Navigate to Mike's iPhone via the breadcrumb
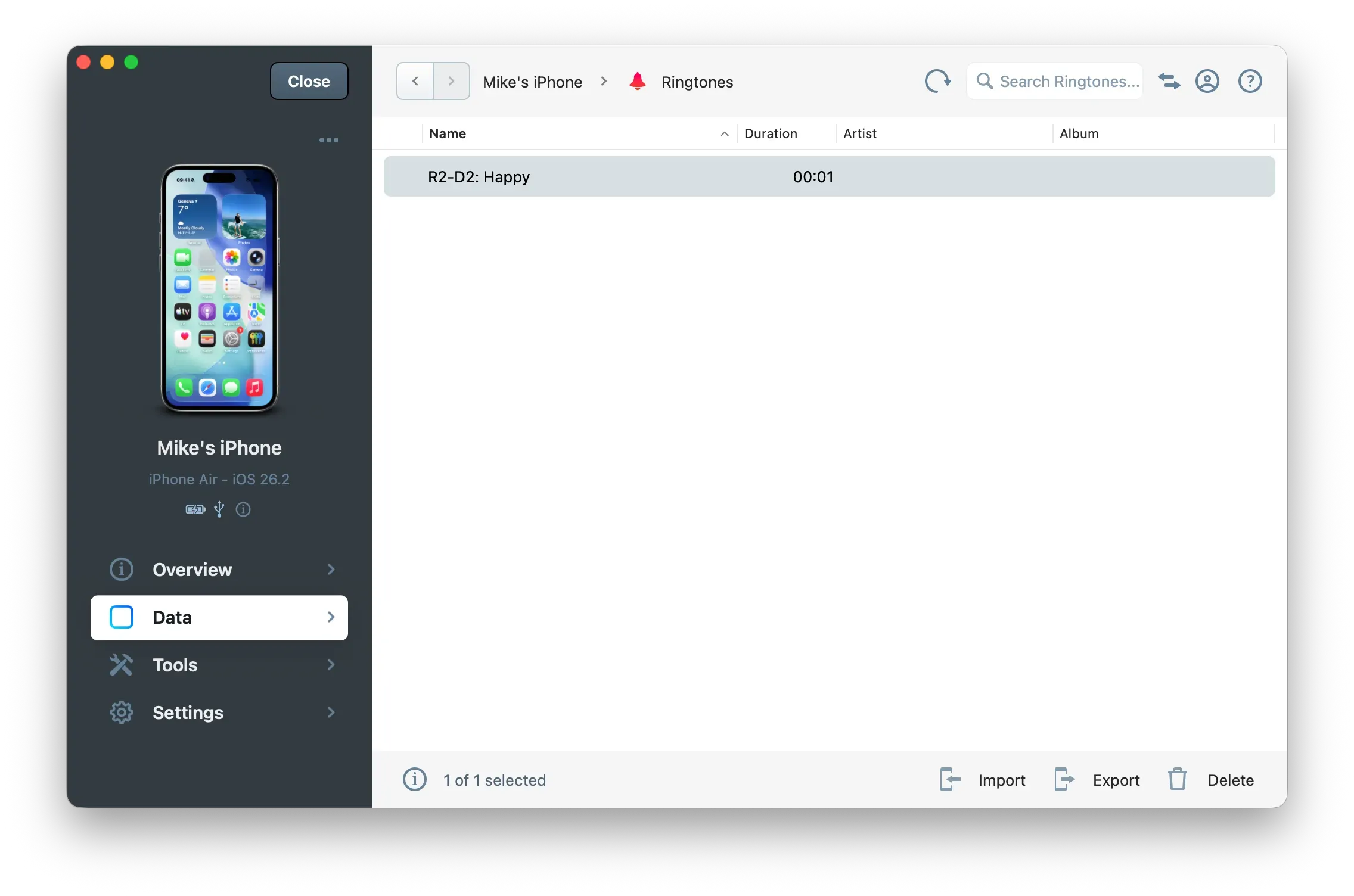Viewport: 1354px width, 896px height. click(532, 82)
